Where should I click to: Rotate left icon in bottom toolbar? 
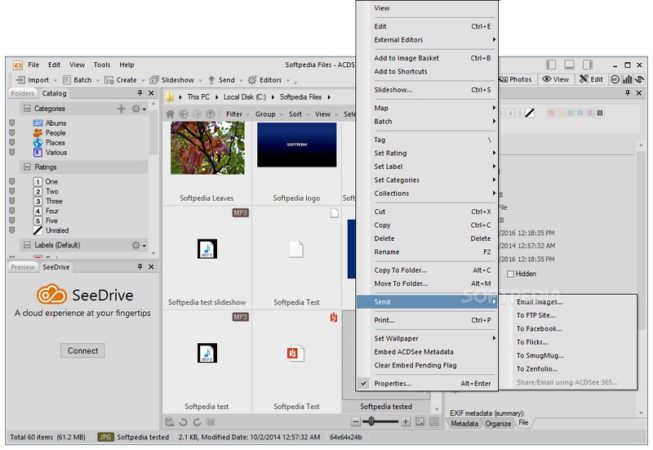click(x=183, y=422)
